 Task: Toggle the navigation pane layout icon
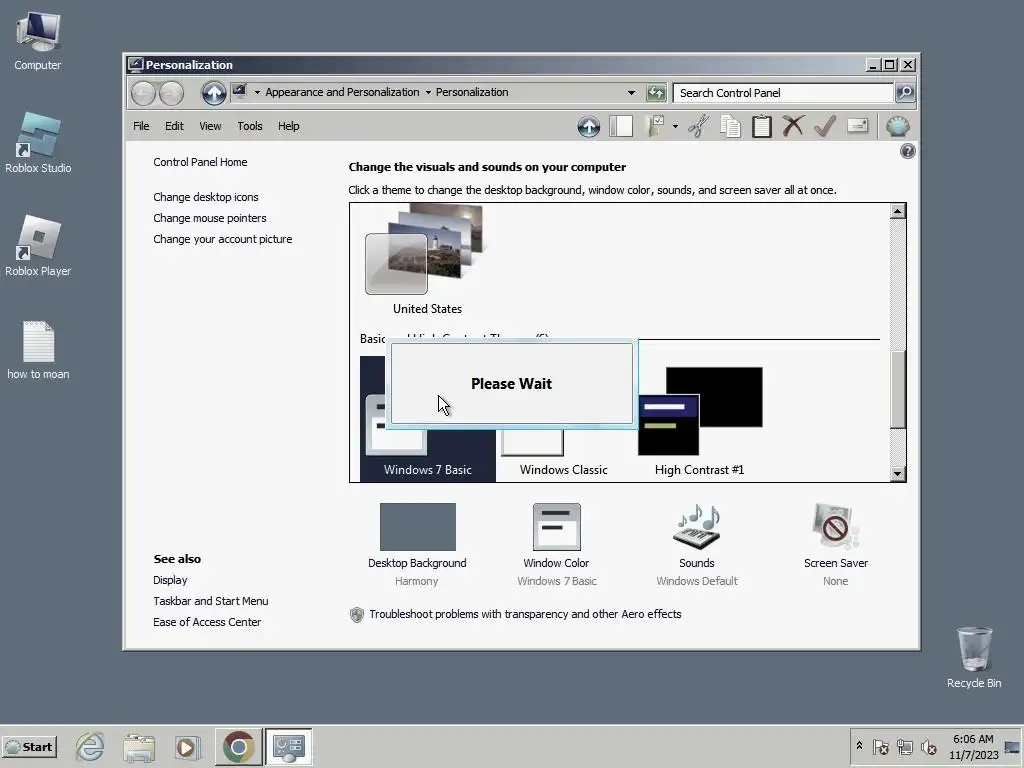click(x=621, y=126)
